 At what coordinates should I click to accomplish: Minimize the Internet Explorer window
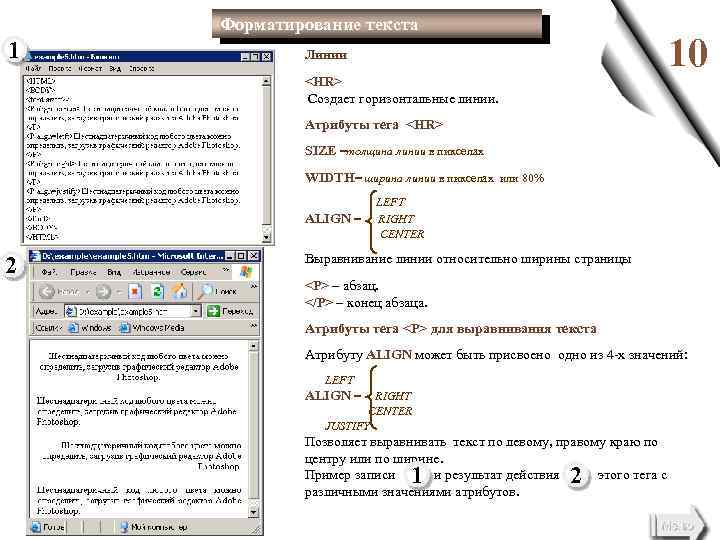pos(230,256)
